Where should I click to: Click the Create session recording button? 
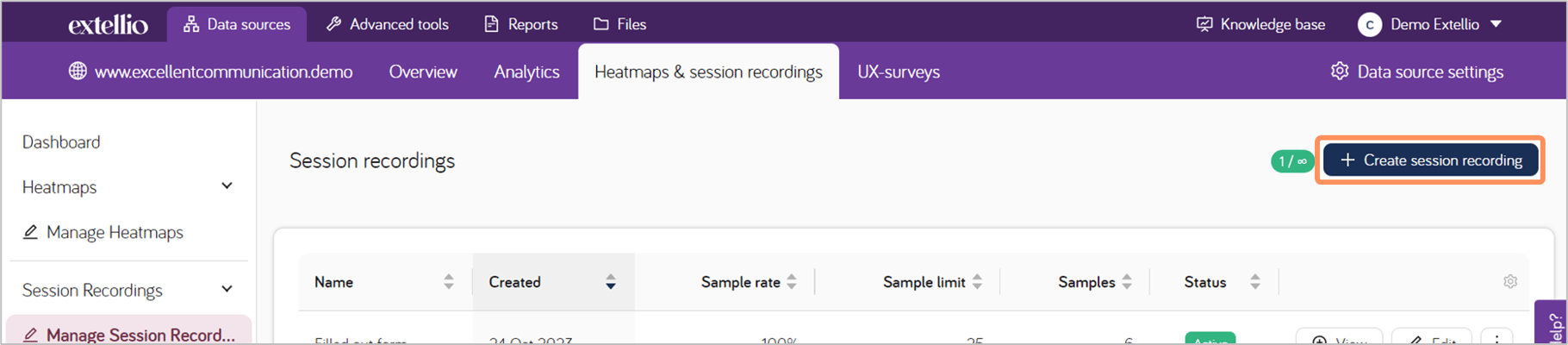pyautogui.click(x=1431, y=160)
